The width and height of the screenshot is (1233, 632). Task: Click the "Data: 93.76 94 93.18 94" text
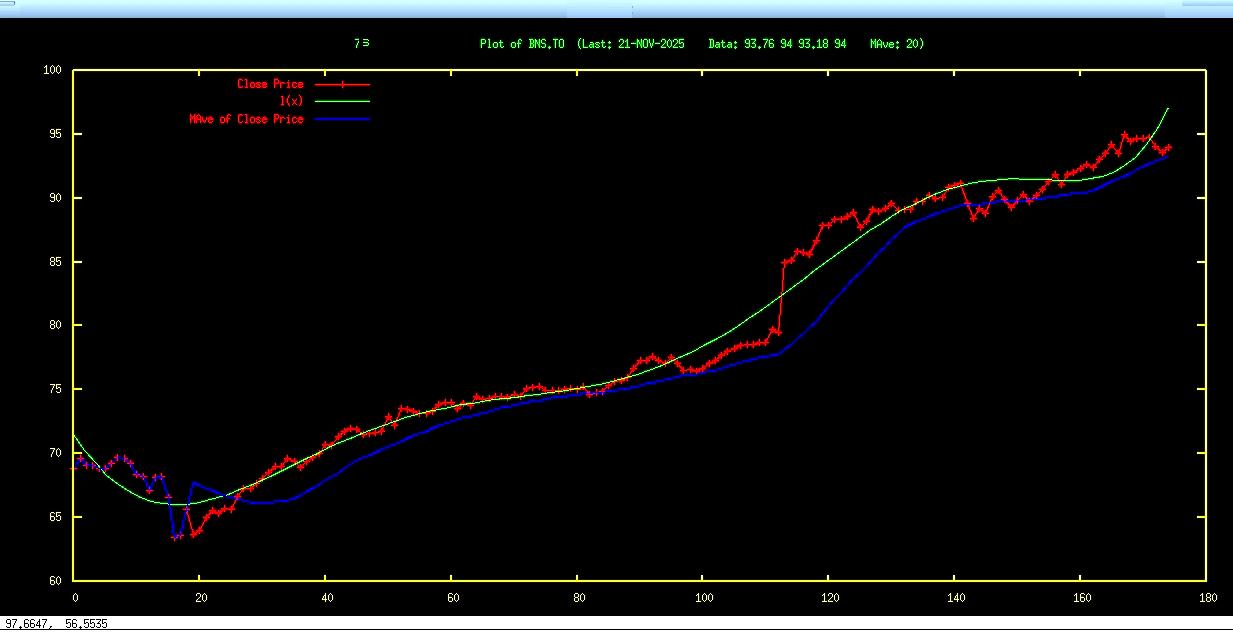click(777, 44)
